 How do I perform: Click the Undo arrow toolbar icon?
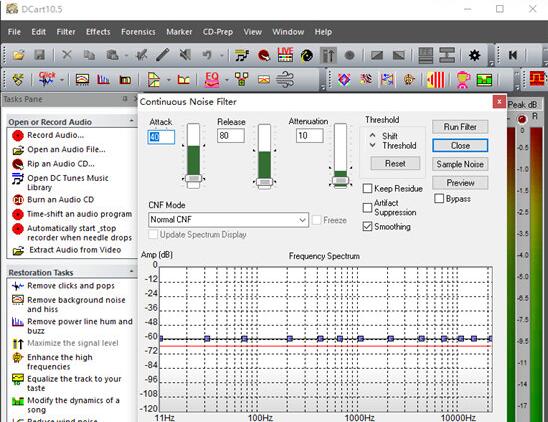tap(207, 55)
